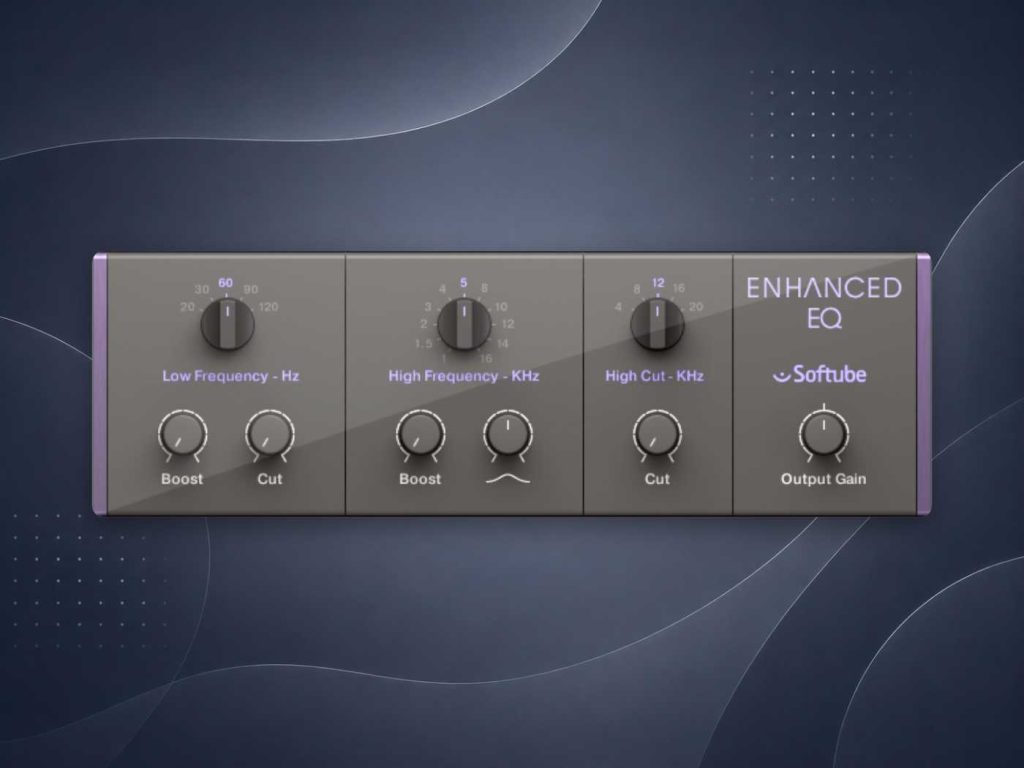Select highlighted 12 kHz High Cut value
Viewport: 1024px width, 768px height.
(x=658, y=283)
